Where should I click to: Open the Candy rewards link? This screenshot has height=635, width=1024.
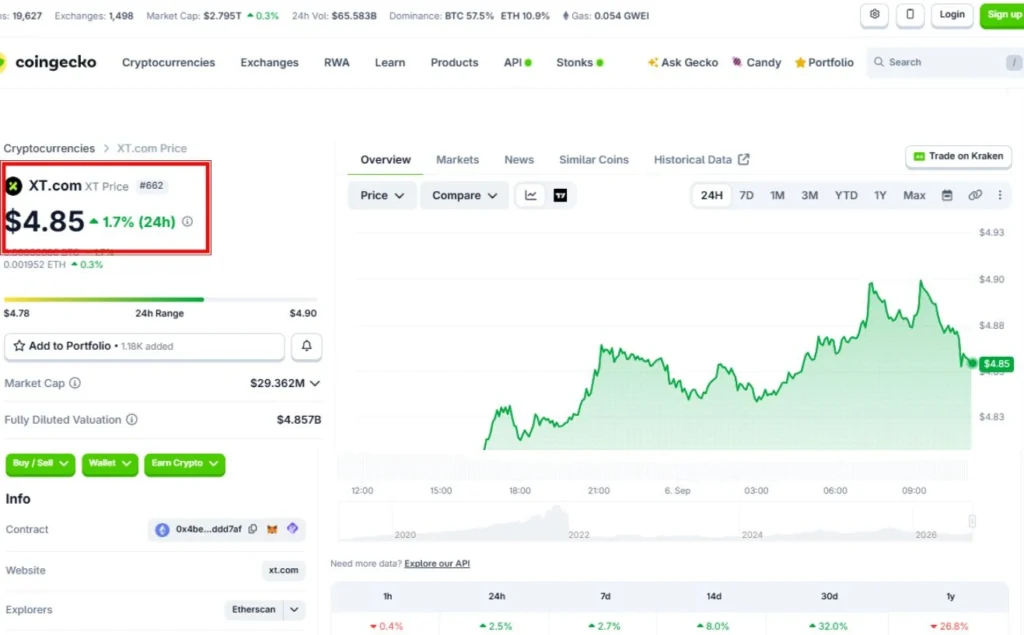pyautogui.click(x=756, y=63)
